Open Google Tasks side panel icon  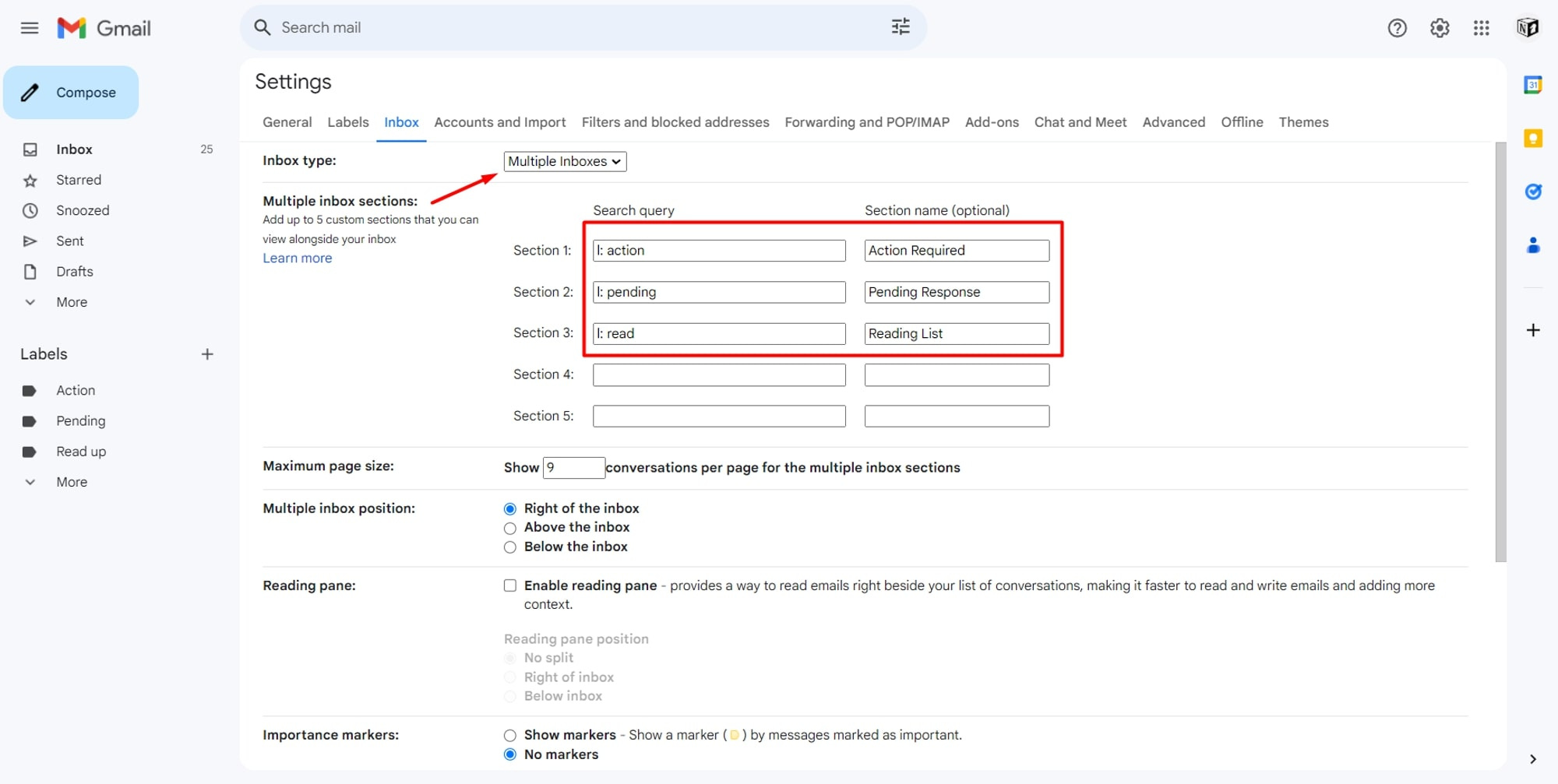coord(1533,192)
